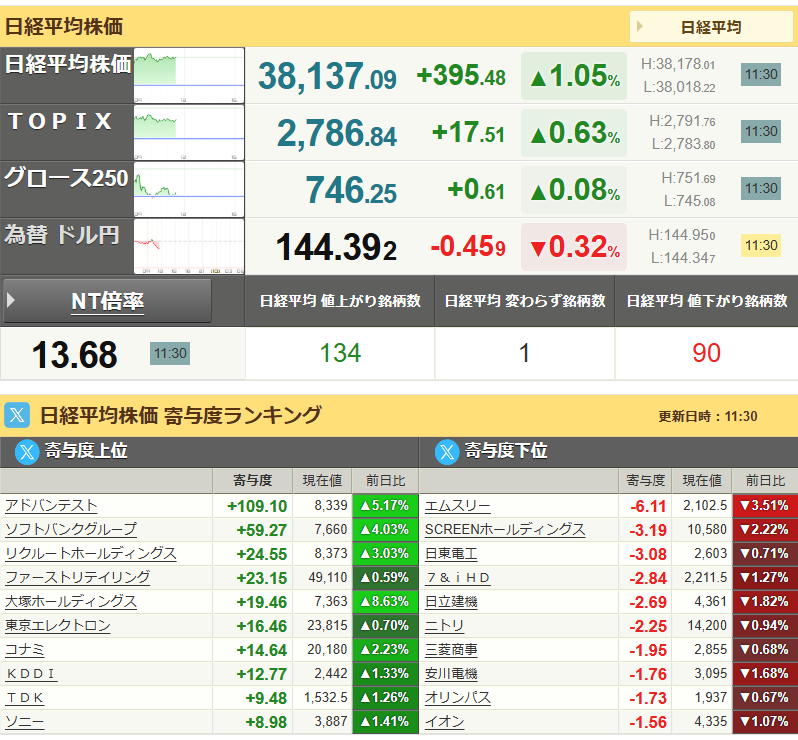Open the KDDI stock link
Viewport: 798px width, 740px height.
pyautogui.click(x=31, y=674)
